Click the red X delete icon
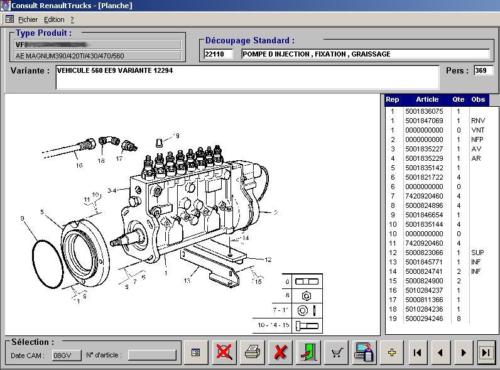 coord(280,352)
